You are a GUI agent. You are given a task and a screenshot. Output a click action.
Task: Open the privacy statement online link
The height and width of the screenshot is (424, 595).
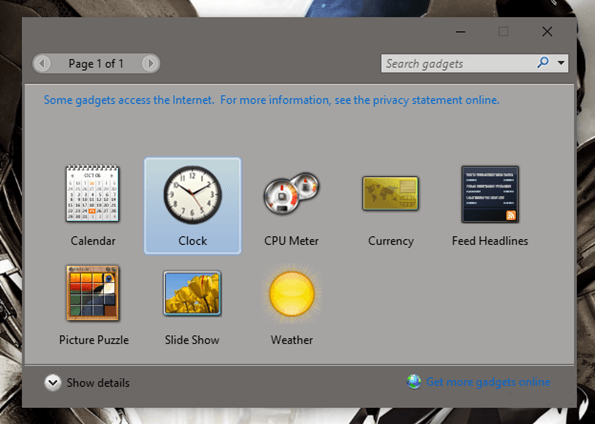pos(271,100)
